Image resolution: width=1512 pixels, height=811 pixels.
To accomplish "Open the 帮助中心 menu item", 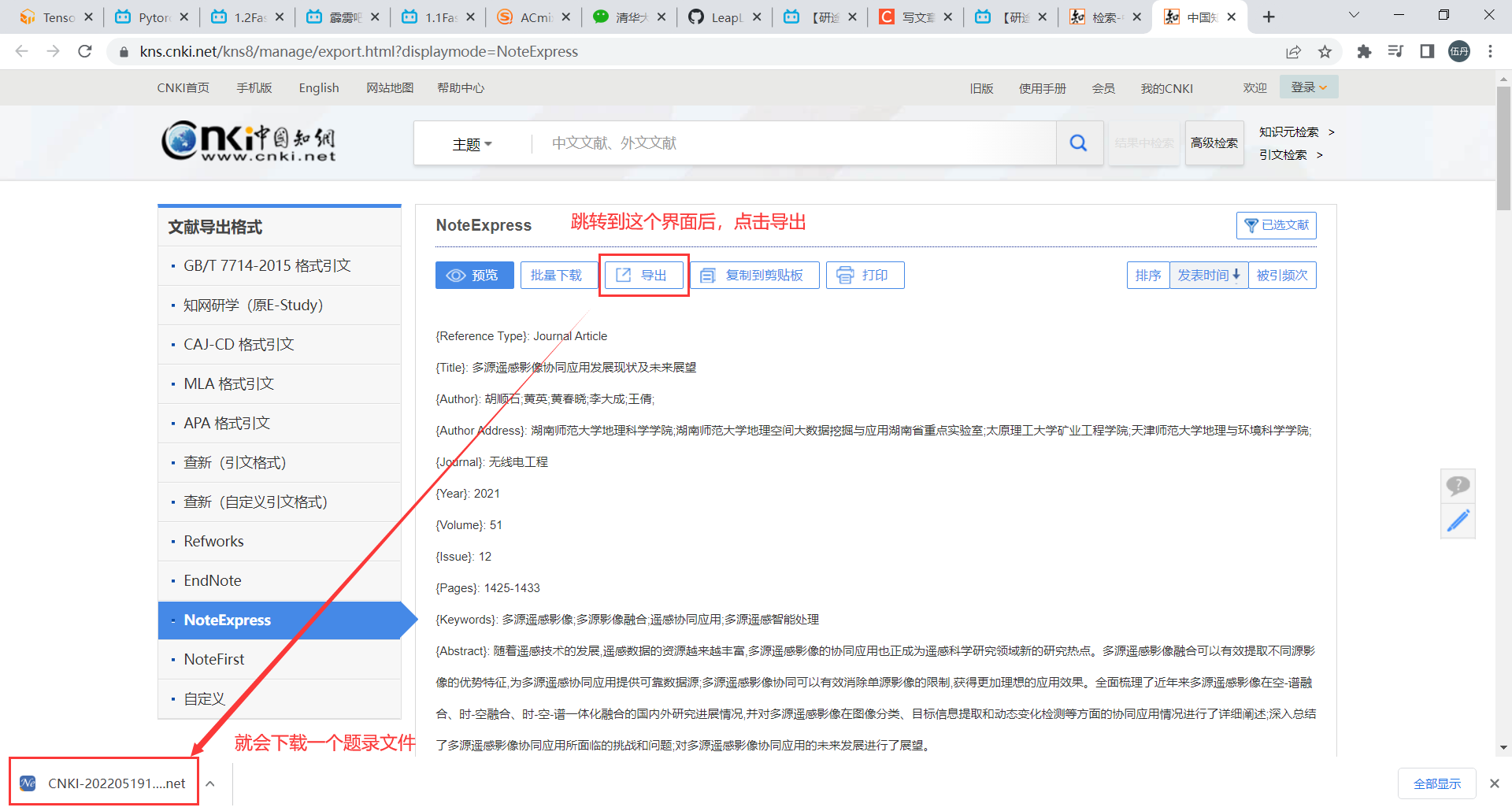I will point(461,87).
